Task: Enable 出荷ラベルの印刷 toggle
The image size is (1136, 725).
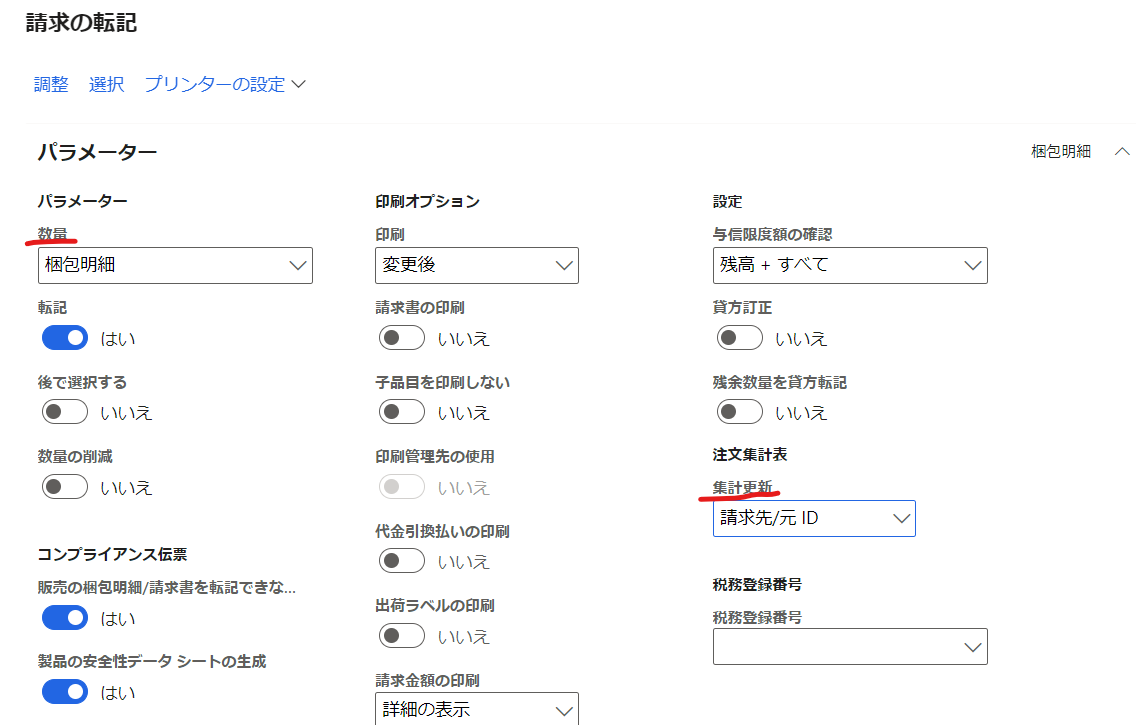Action: point(402,636)
